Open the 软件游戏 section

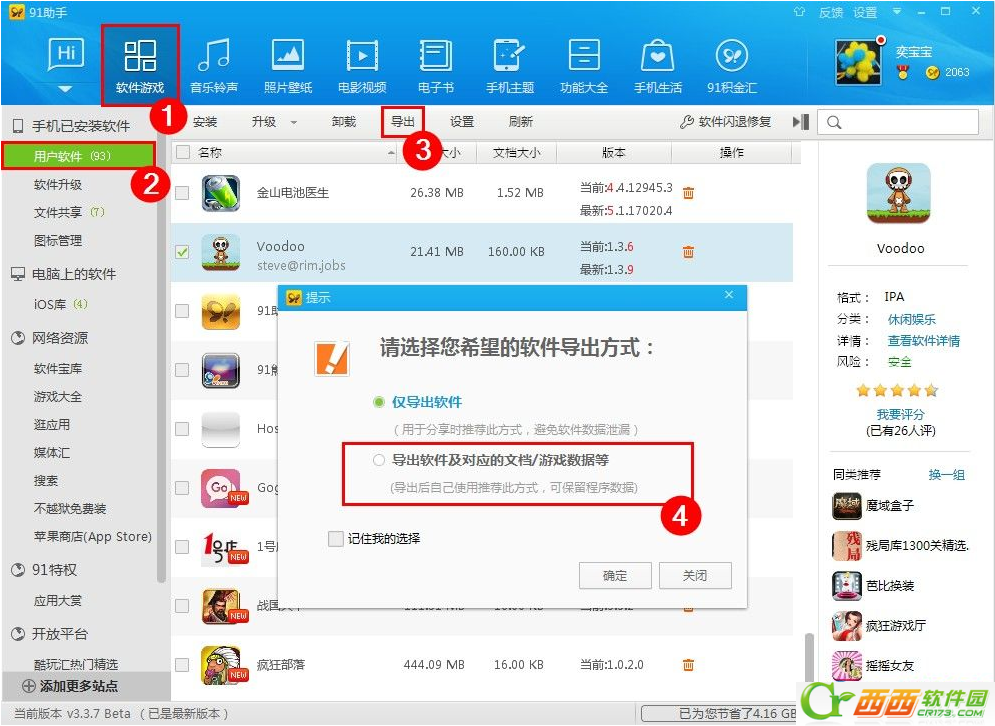pyautogui.click(x=140, y=65)
